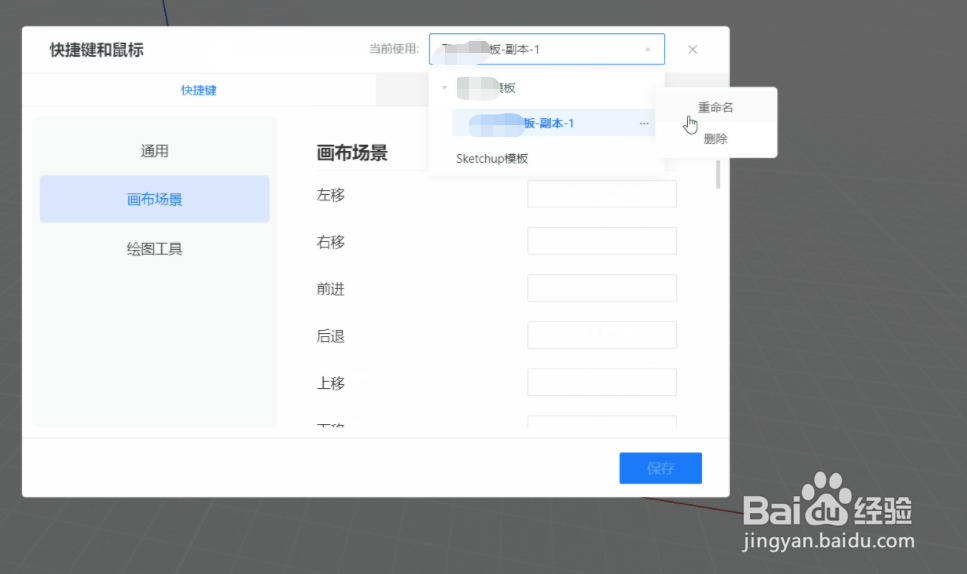
Task: Open the more options dots for 副本-1
Action: coord(644,123)
